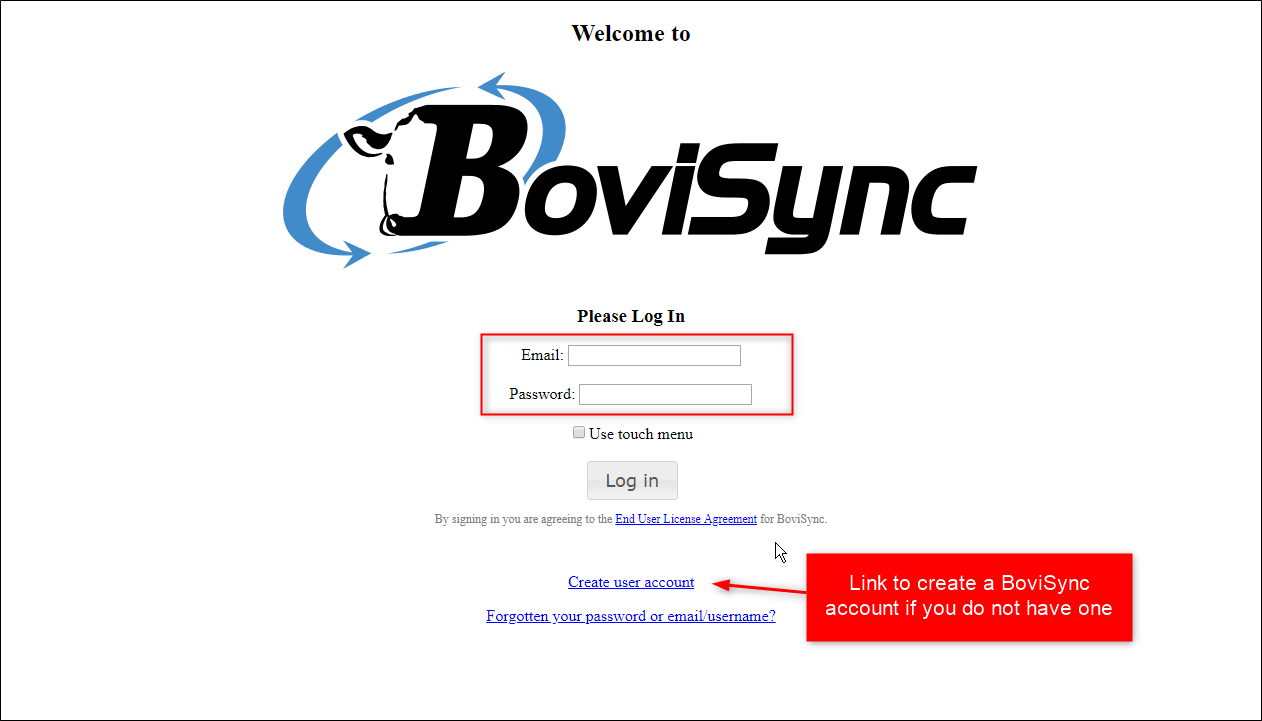The image size is (1262, 721).
Task: Click the 'for BoviSync.' text after license link
Action: [794, 519]
